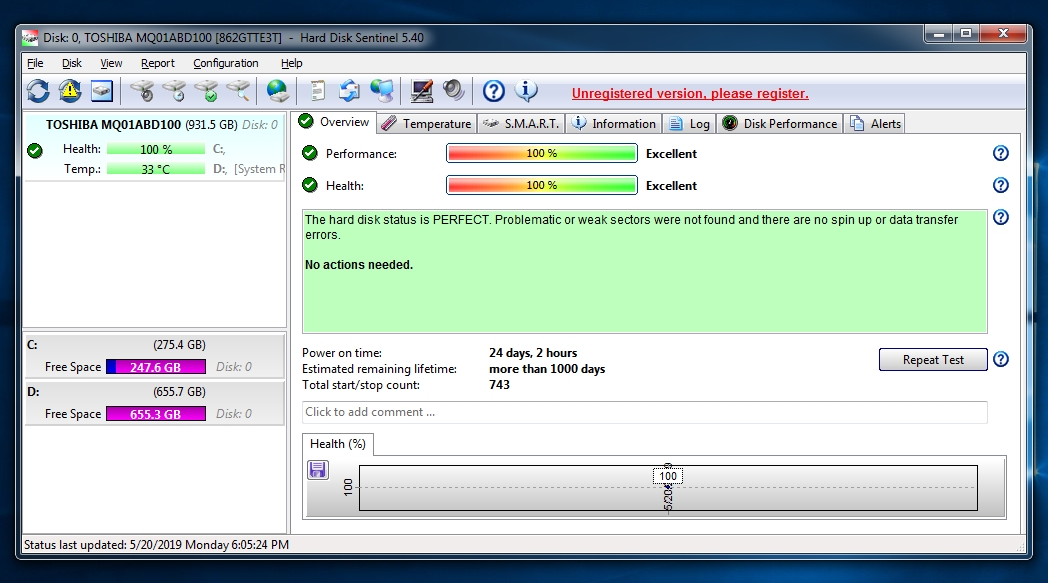Switch to the S.M.A.R.T. tab
The image size is (1048, 583).
(521, 124)
